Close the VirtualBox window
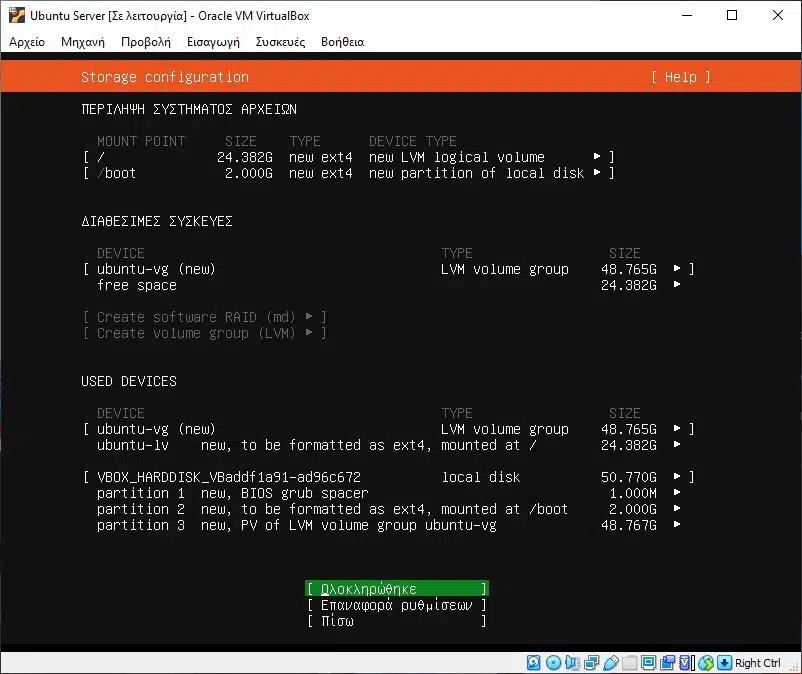Screen dimensions: 802x674 (777, 15)
